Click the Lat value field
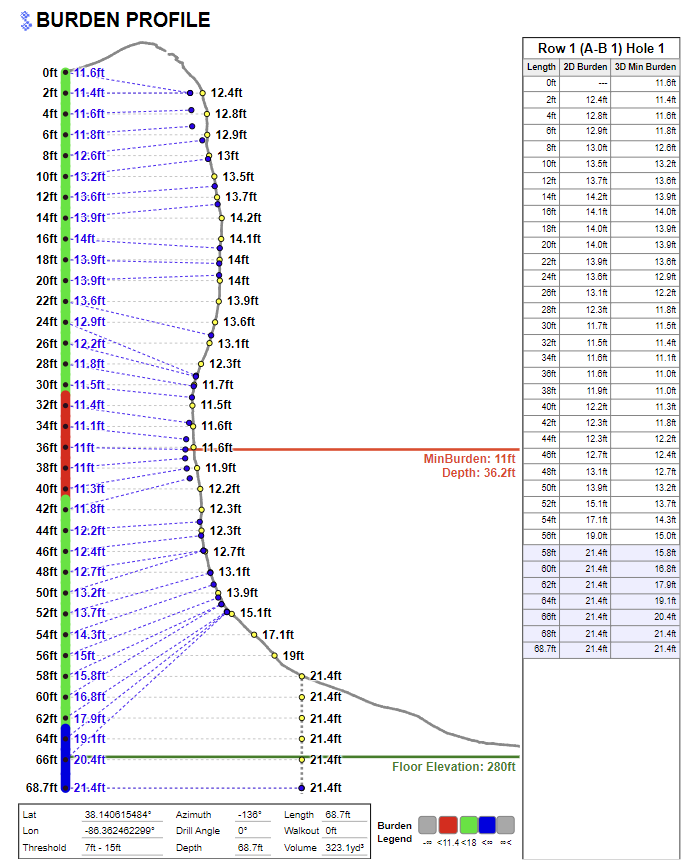The width and height of the screenshot is (685, 862). coord(122,815)
